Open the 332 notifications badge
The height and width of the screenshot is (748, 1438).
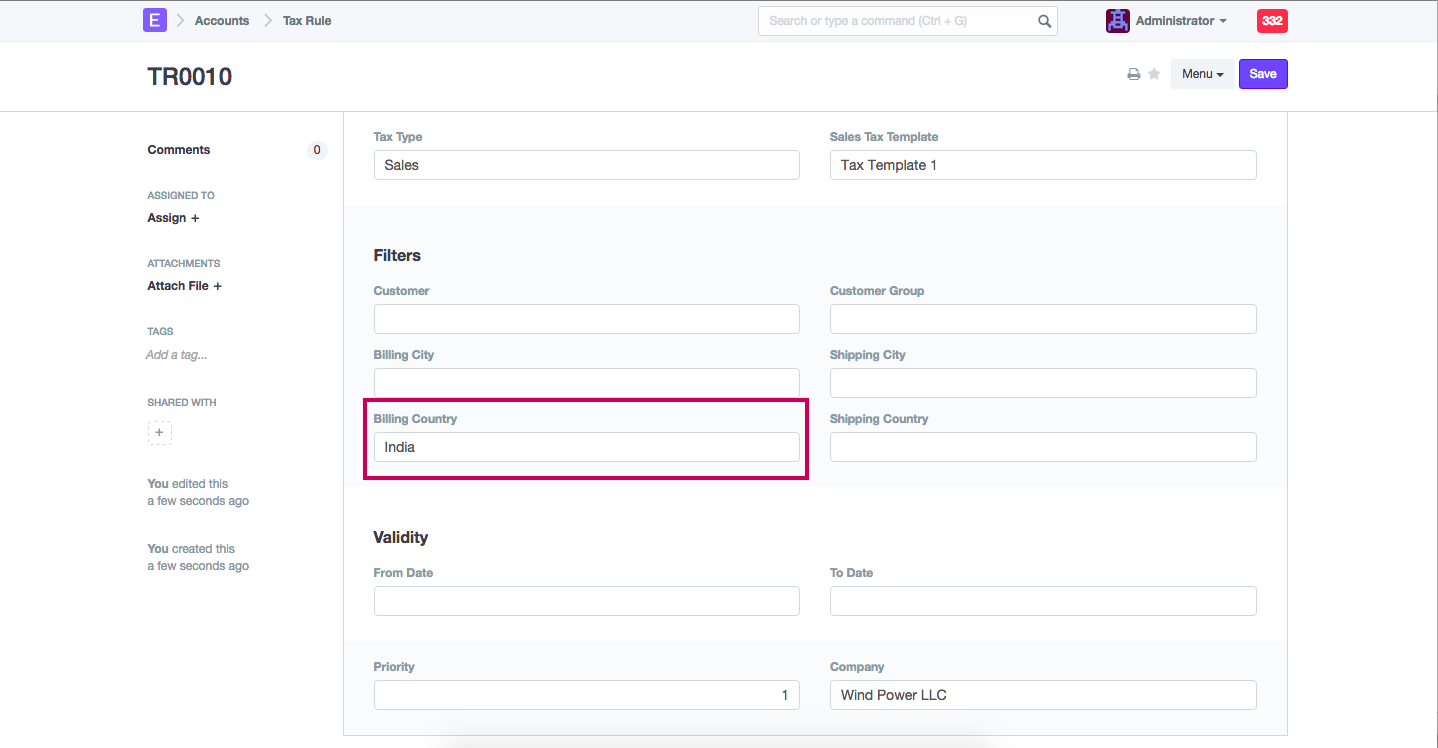point(1272,21)
